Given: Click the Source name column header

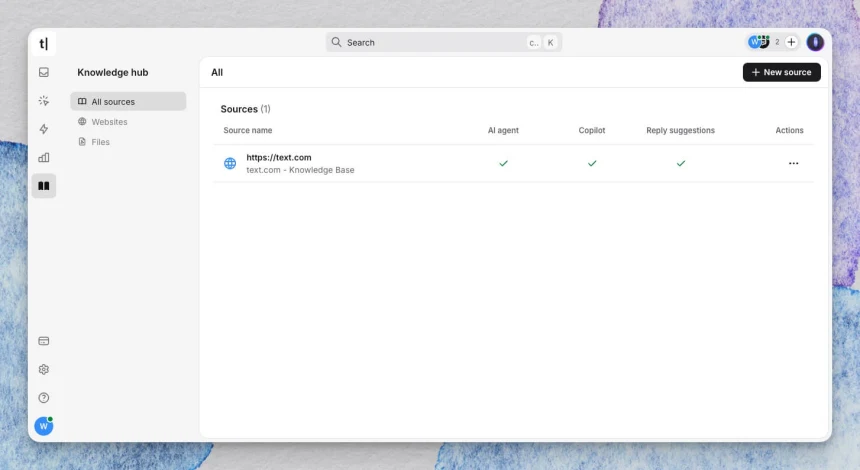Looking at the screenshot, I should [x=247, y=131].
